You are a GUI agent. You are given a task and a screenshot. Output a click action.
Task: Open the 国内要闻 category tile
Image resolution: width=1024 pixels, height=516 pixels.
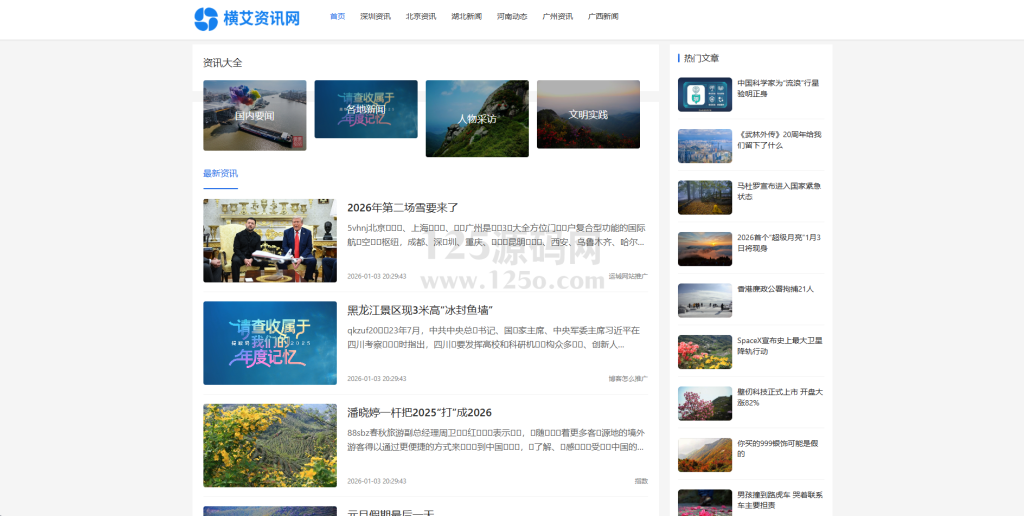(x=254, y=115)
